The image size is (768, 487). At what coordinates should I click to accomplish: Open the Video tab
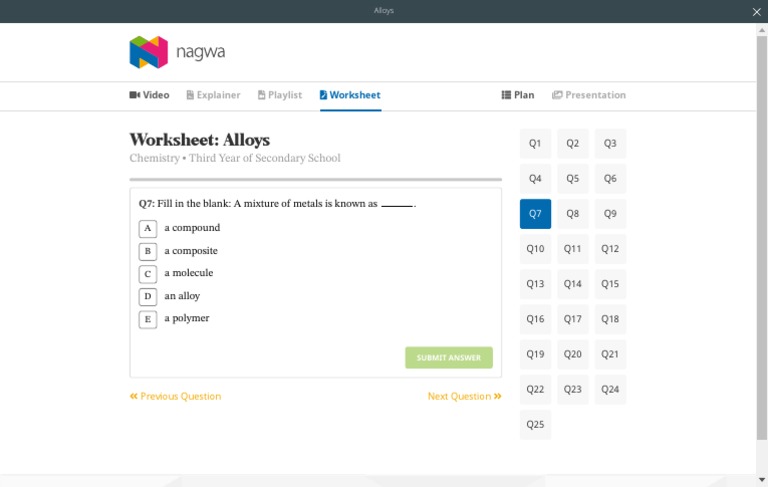[x=149, y=95]
